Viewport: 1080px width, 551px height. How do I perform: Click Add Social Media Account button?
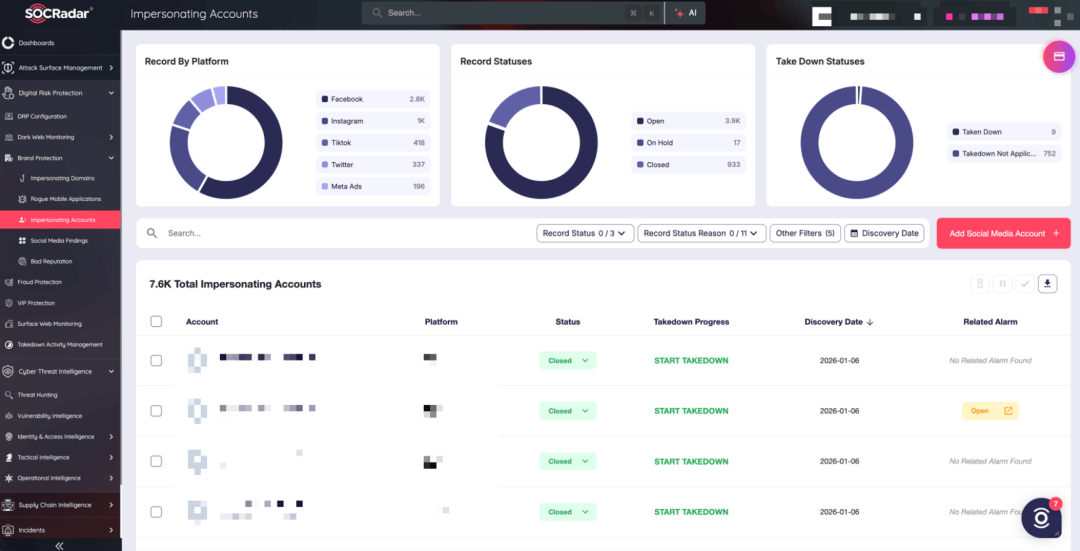pos(1003,233)
